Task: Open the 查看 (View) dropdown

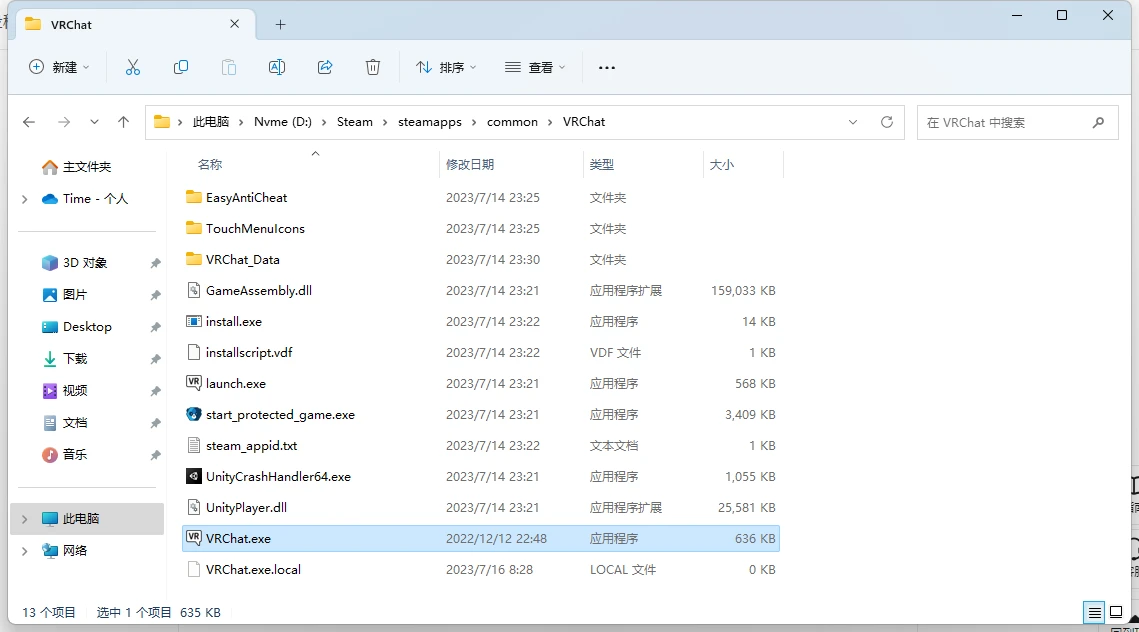Action: pyautogui.click(x=535, y=68)
